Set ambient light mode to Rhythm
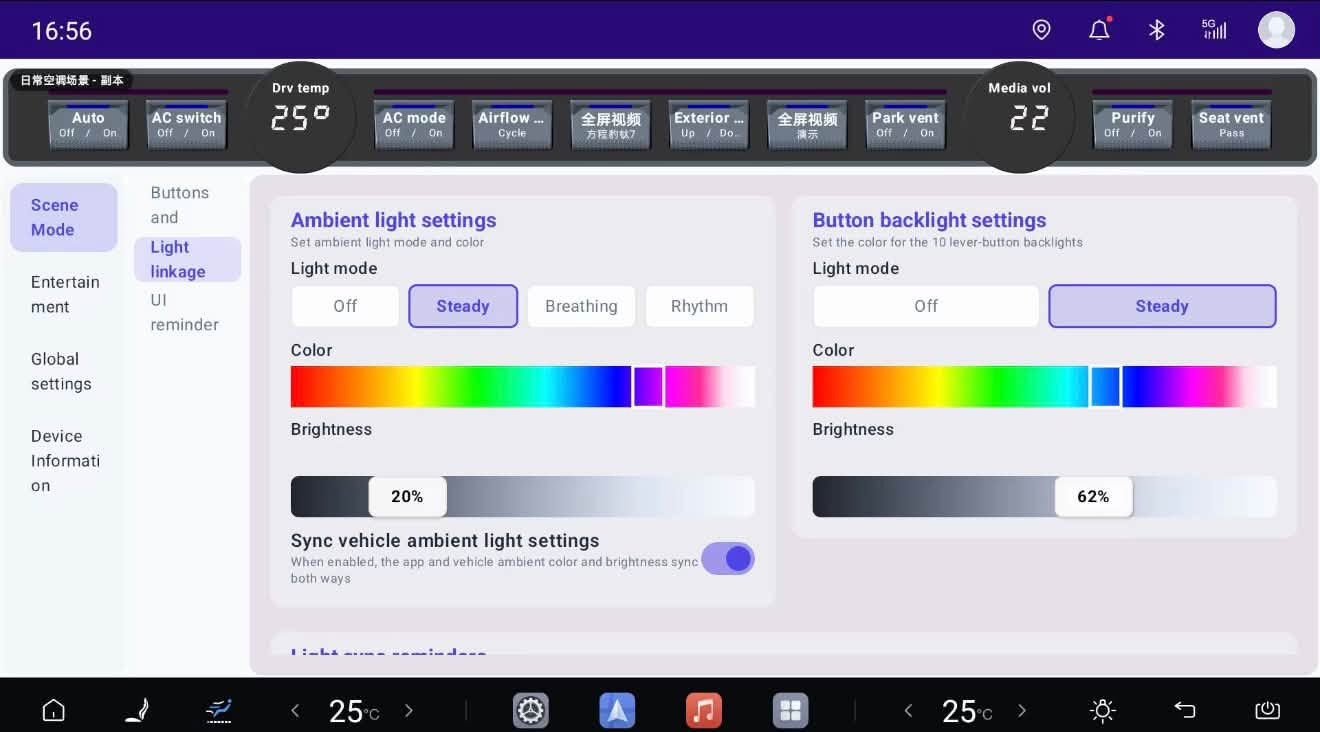 (699, 306)
